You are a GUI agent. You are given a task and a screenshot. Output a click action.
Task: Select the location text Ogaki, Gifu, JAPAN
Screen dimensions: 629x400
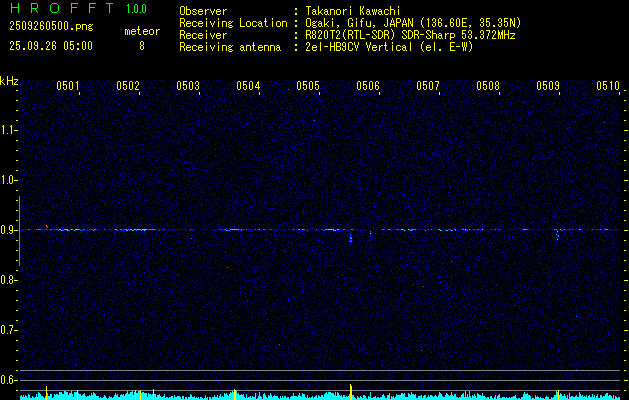359,23
